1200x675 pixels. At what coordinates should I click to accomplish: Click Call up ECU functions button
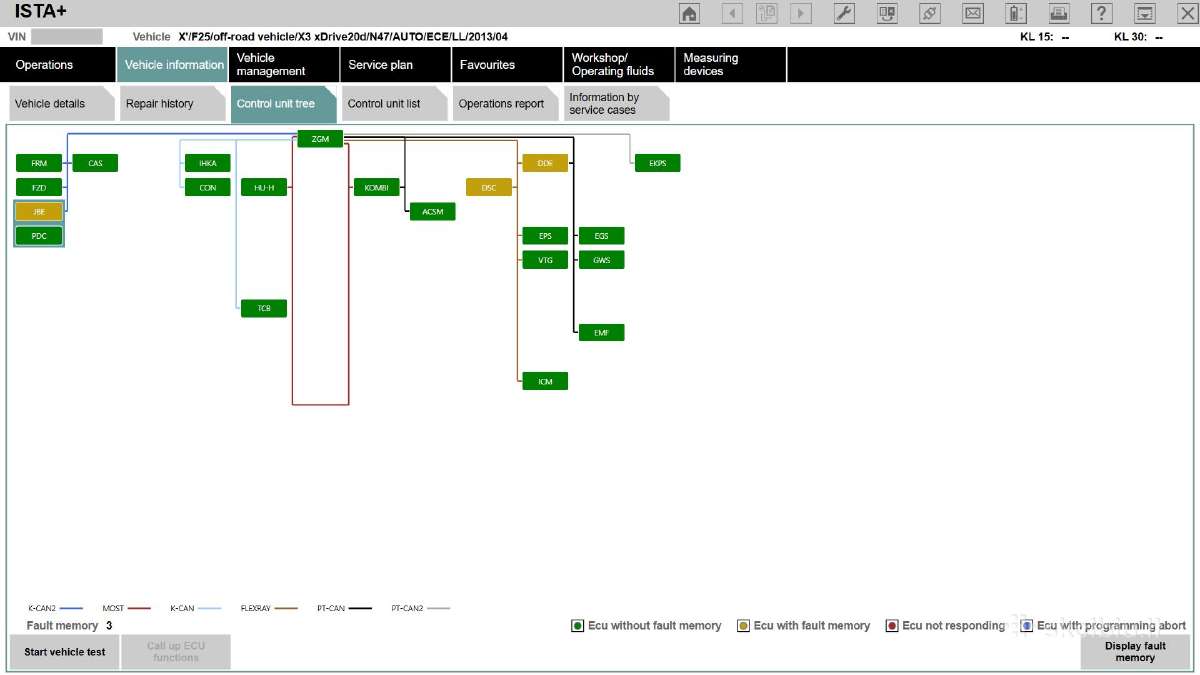(x=176, y=652)
